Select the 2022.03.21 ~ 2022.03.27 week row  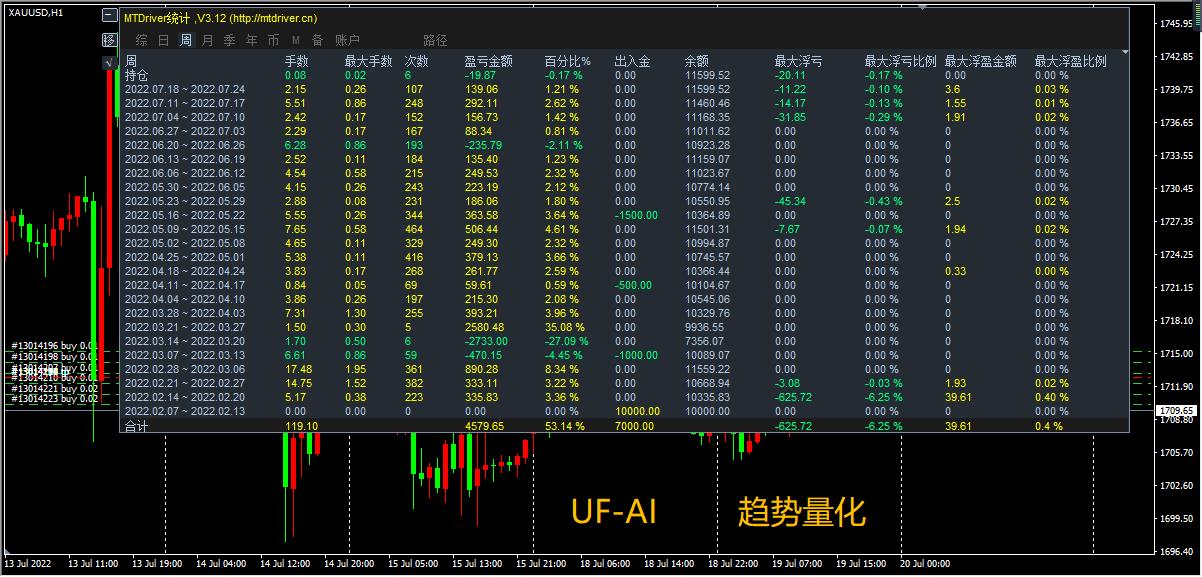(624, 327)
